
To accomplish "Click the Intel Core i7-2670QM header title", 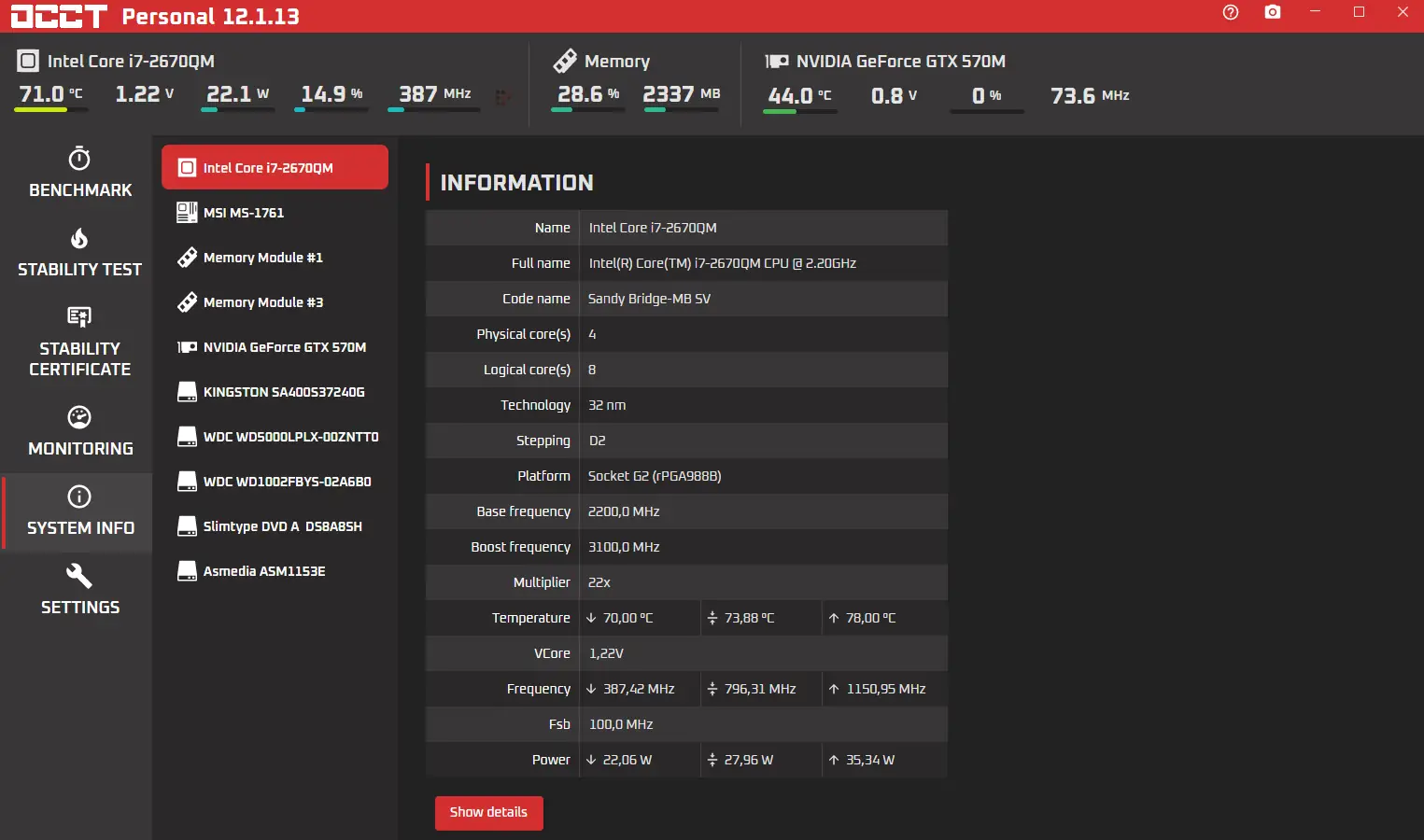I will (131, 62).
